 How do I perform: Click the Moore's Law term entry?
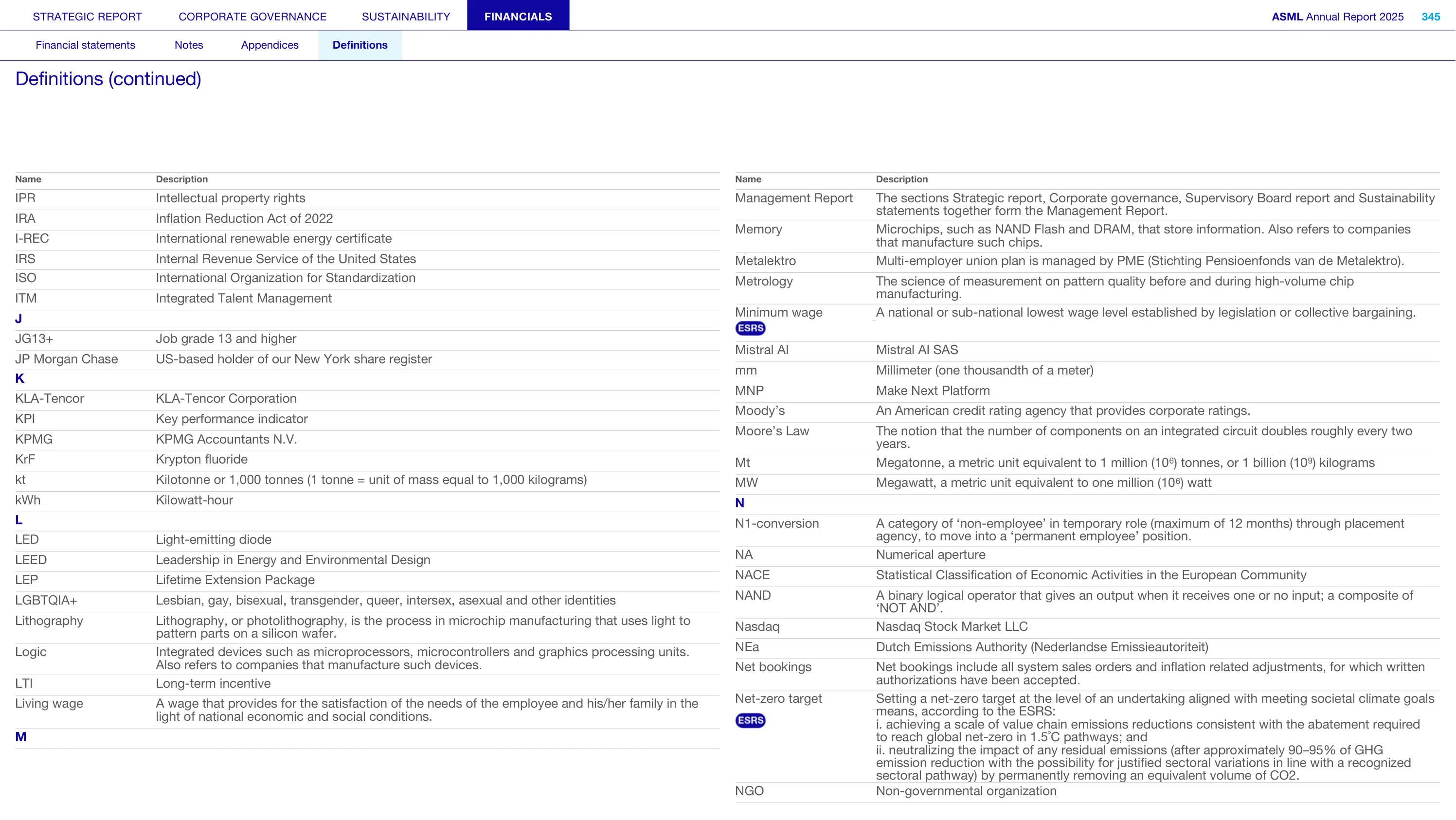pos(772,431)
